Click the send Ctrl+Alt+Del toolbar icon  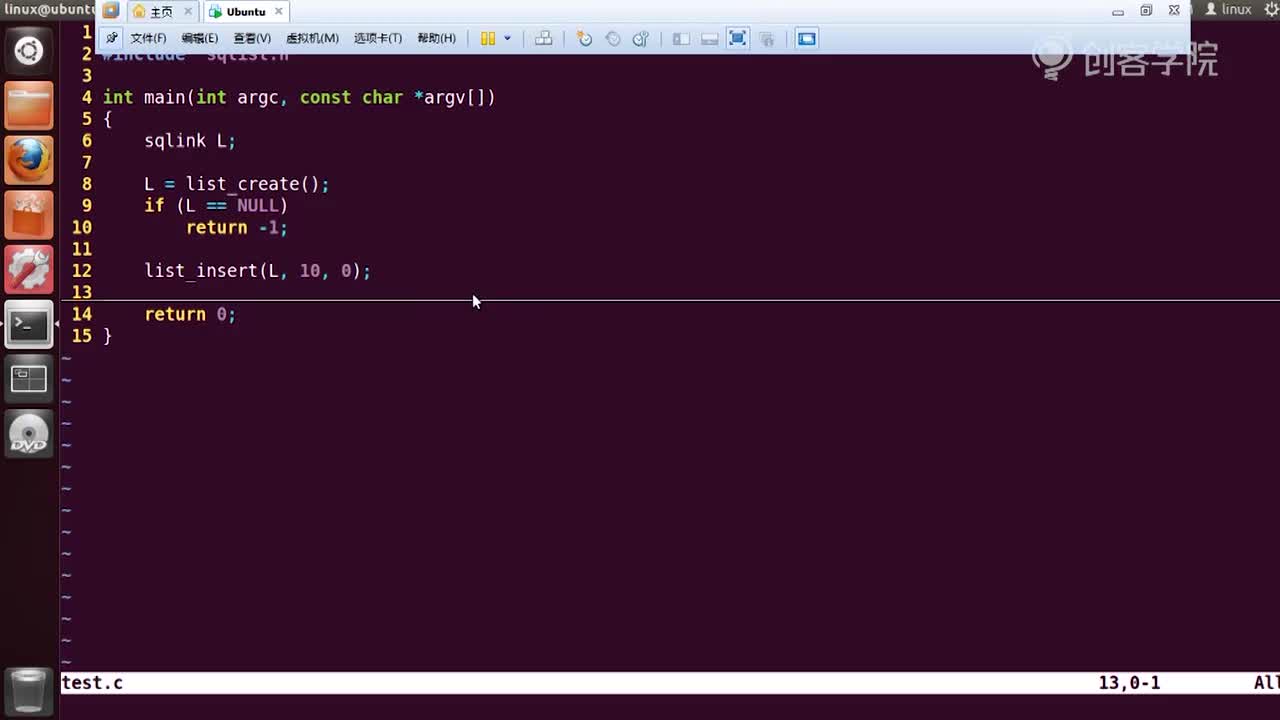click(543, 38)
